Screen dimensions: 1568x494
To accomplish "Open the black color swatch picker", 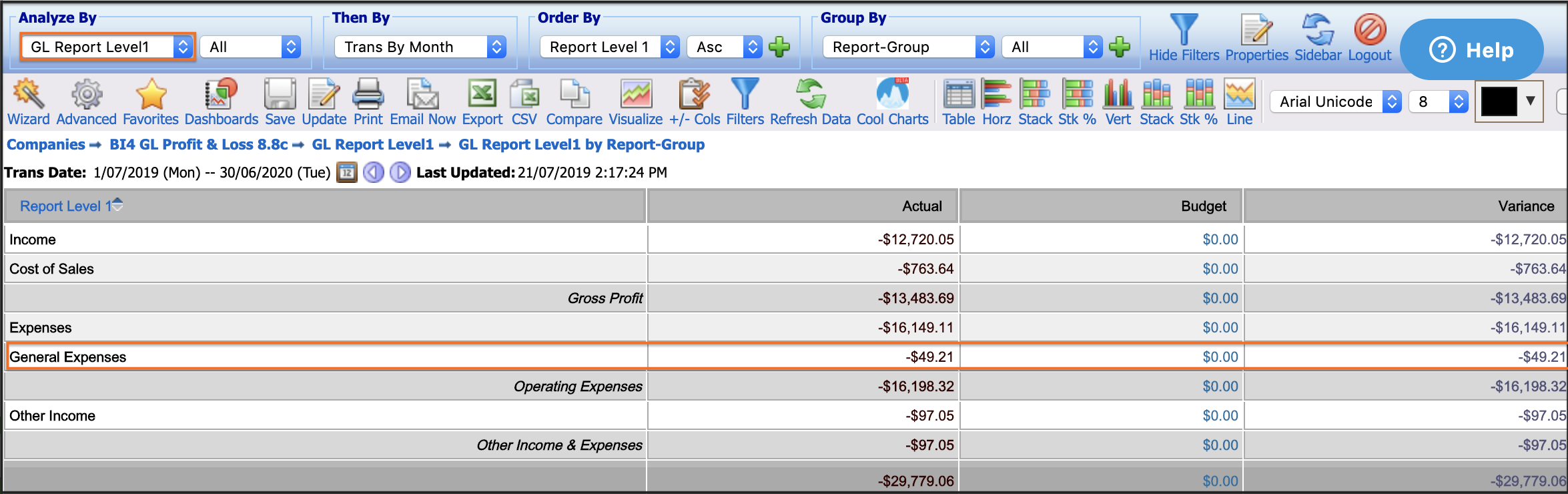I will point(1509,101).
